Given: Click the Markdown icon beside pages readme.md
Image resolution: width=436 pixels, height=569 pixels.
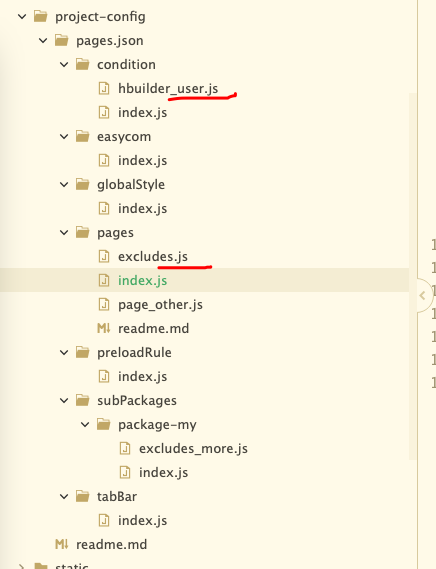Looking at the screenshot, I should 103,328.
